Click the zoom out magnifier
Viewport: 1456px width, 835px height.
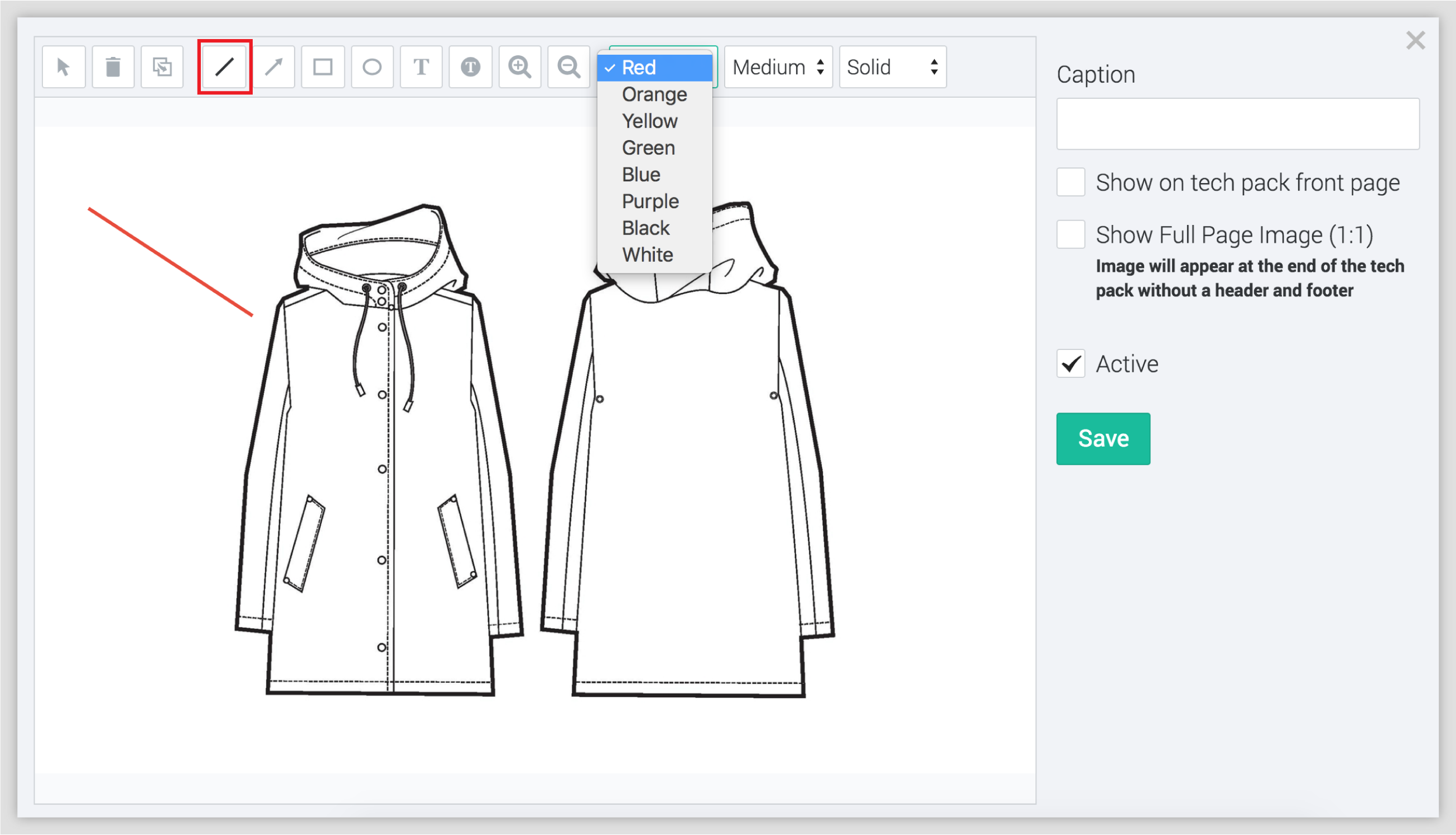pos(568,67)
